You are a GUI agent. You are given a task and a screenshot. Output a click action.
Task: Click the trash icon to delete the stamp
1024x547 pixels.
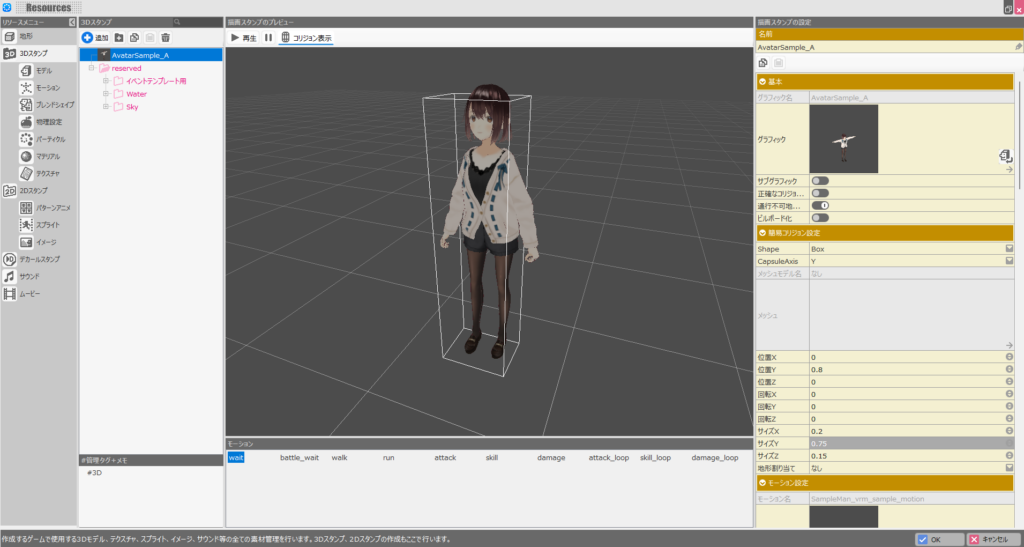pos(166,37)
